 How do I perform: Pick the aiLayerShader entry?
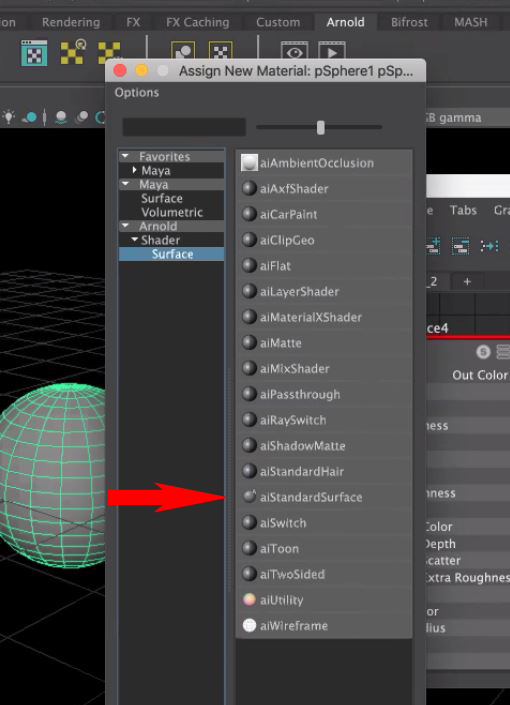(x=324, y=291)
